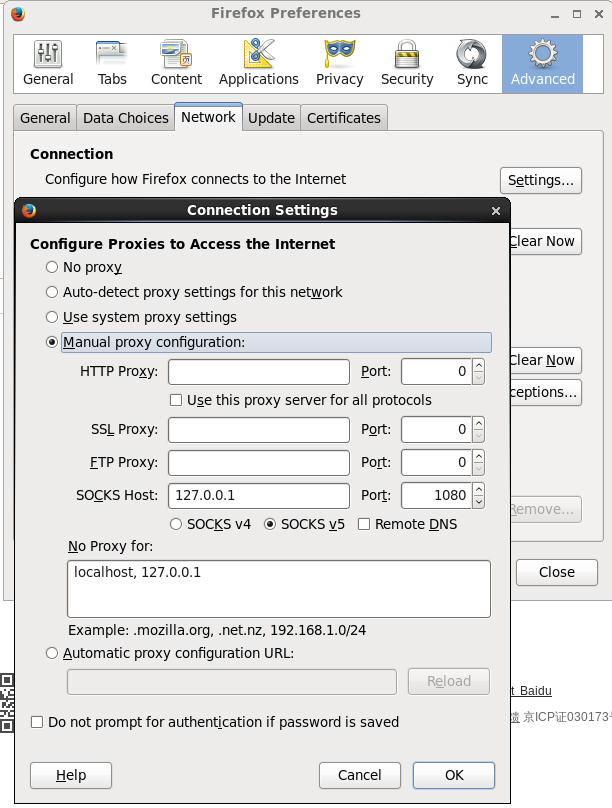Select the Advanced preferences pane
Image resolution: width=612 pixels, height=808 pixels.
[x=542, y=64]
